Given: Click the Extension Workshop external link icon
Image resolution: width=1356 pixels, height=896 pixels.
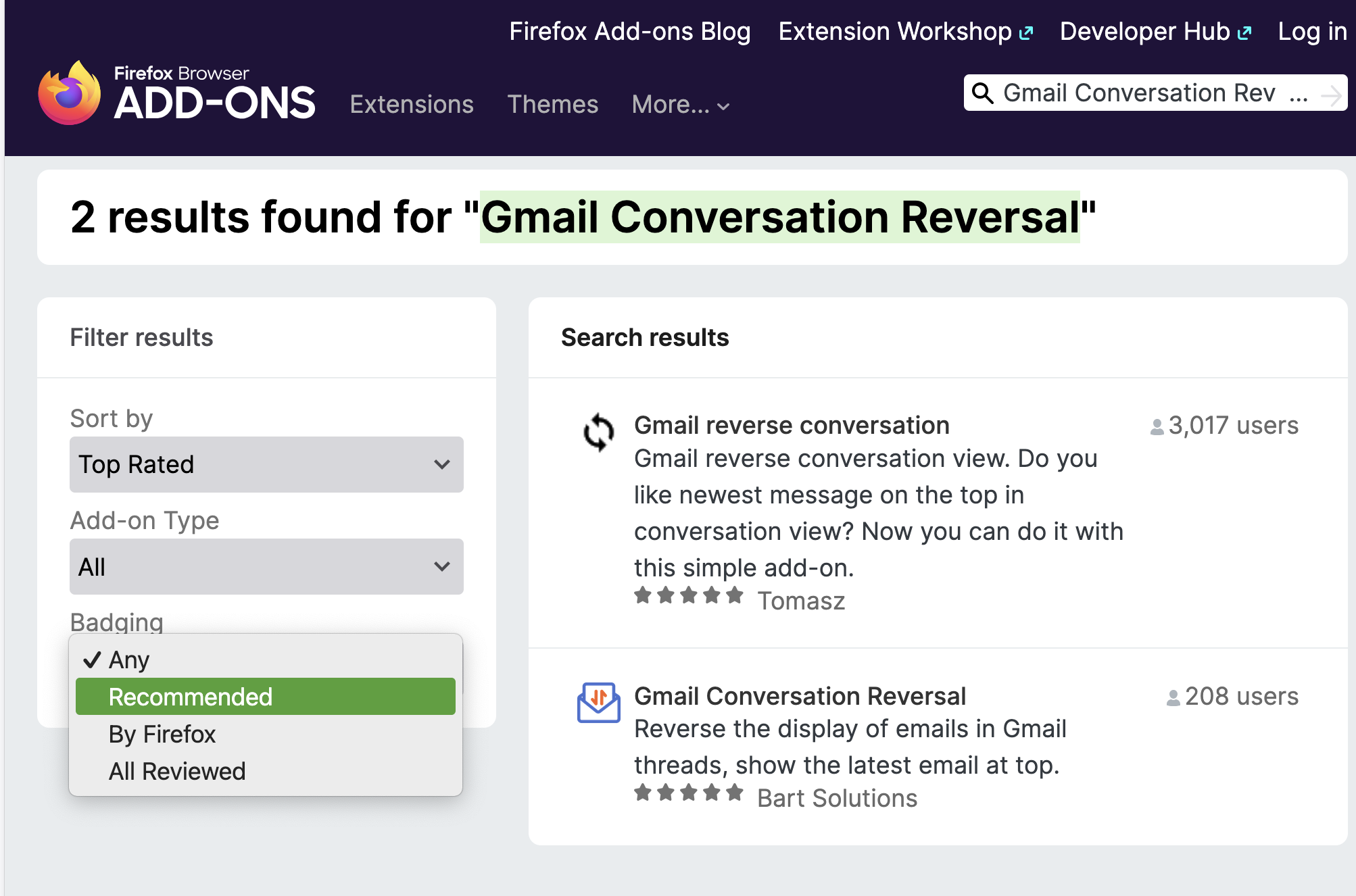Looking at the screenshot, I should pyautogui.click(x=1026, y=32).
